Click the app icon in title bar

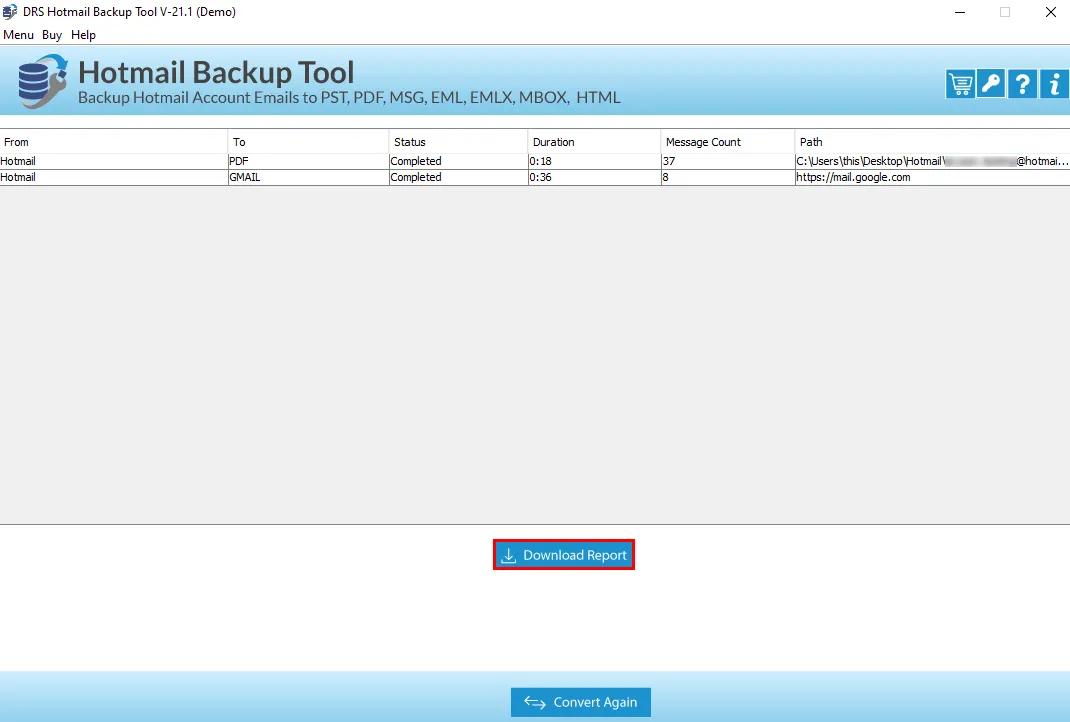10,12
